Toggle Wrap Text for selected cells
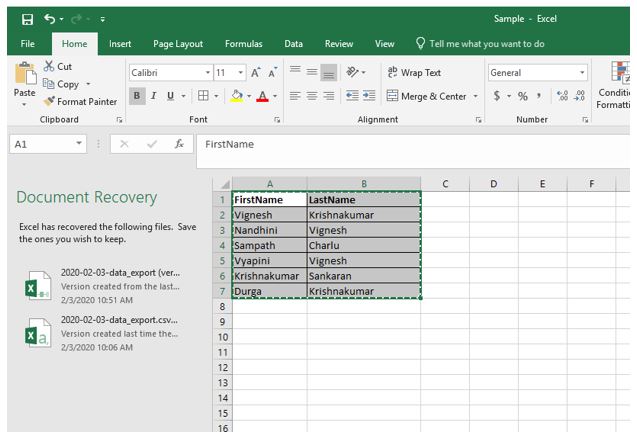Viewport: 637px width, 436px height. [x=413, y=73]
